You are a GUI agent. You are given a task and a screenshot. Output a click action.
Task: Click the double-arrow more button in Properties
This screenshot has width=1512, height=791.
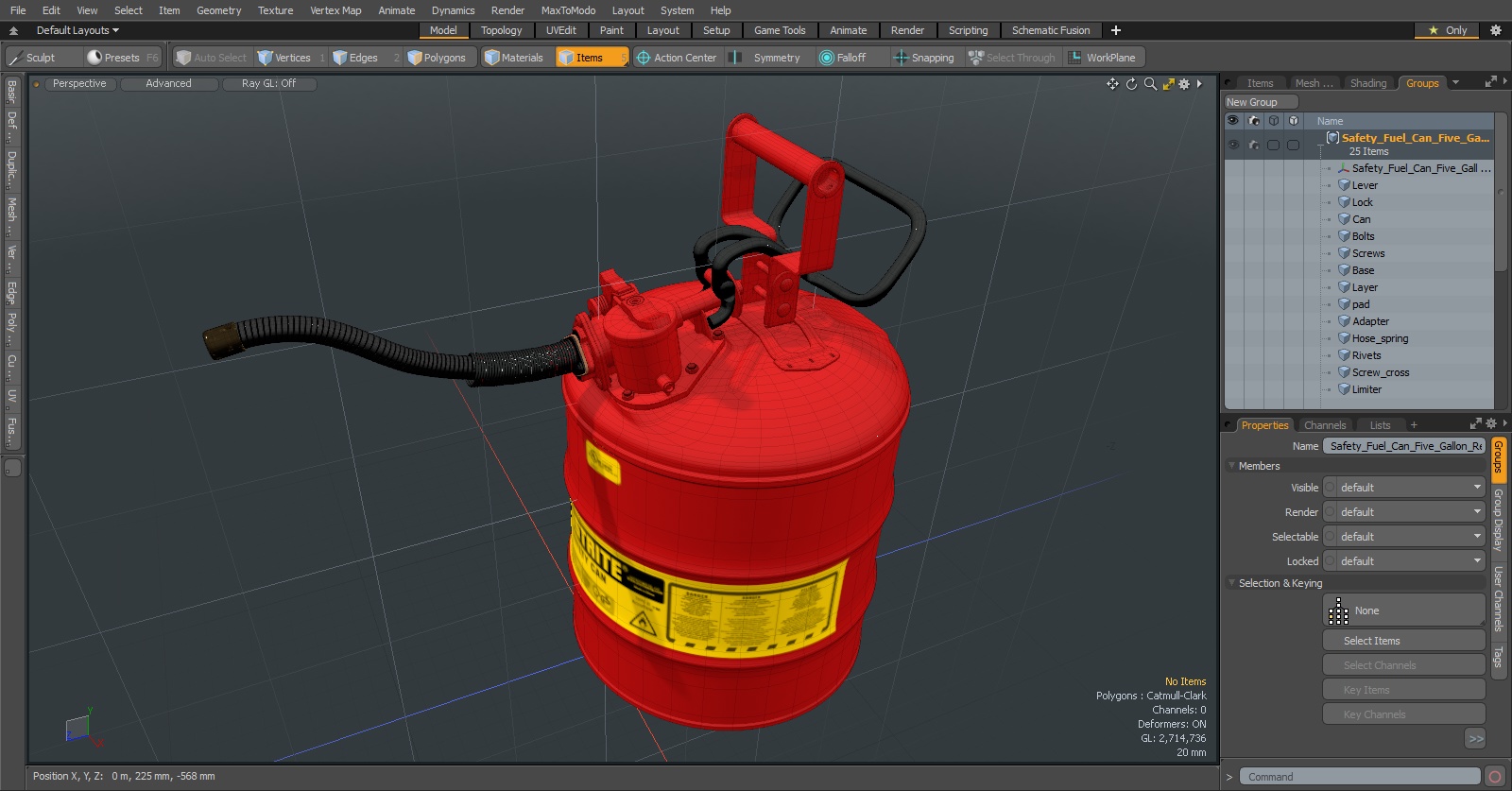[1475, 738]
